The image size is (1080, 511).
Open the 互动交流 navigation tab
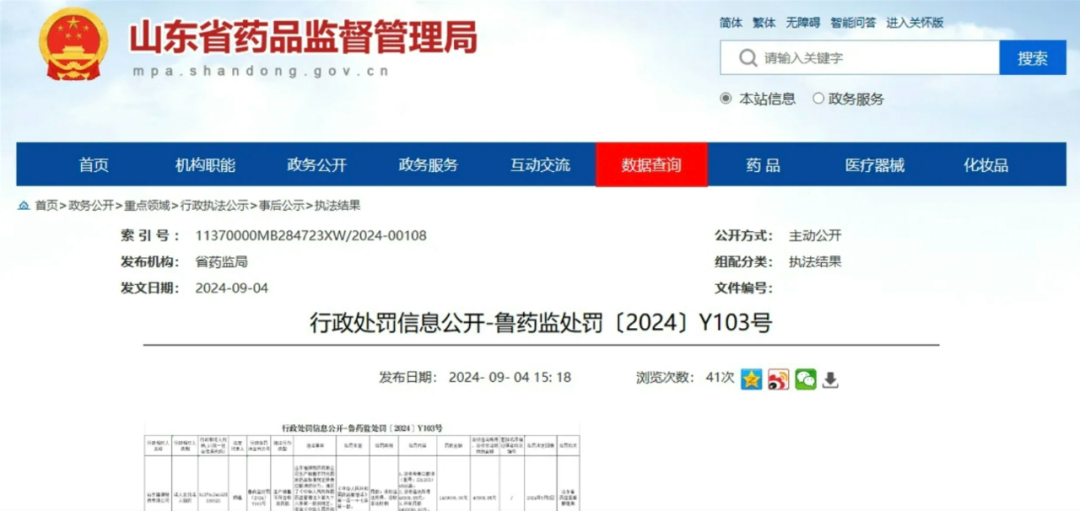(x=540, y=165)
